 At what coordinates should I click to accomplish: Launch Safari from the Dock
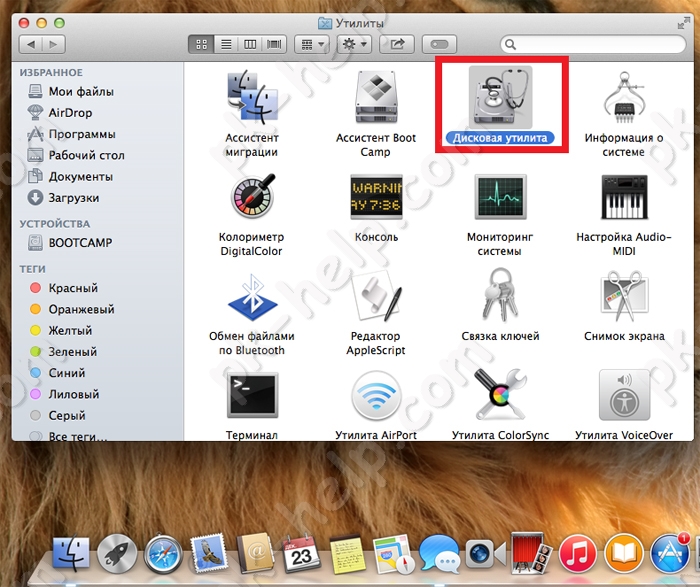[x=163, y=554]
